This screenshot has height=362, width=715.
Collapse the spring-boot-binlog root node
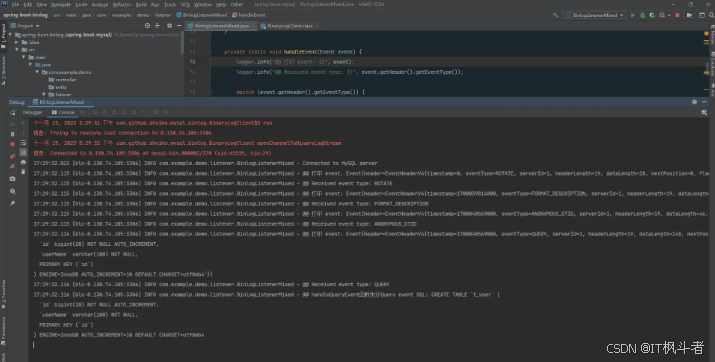[x=10, y=35]
